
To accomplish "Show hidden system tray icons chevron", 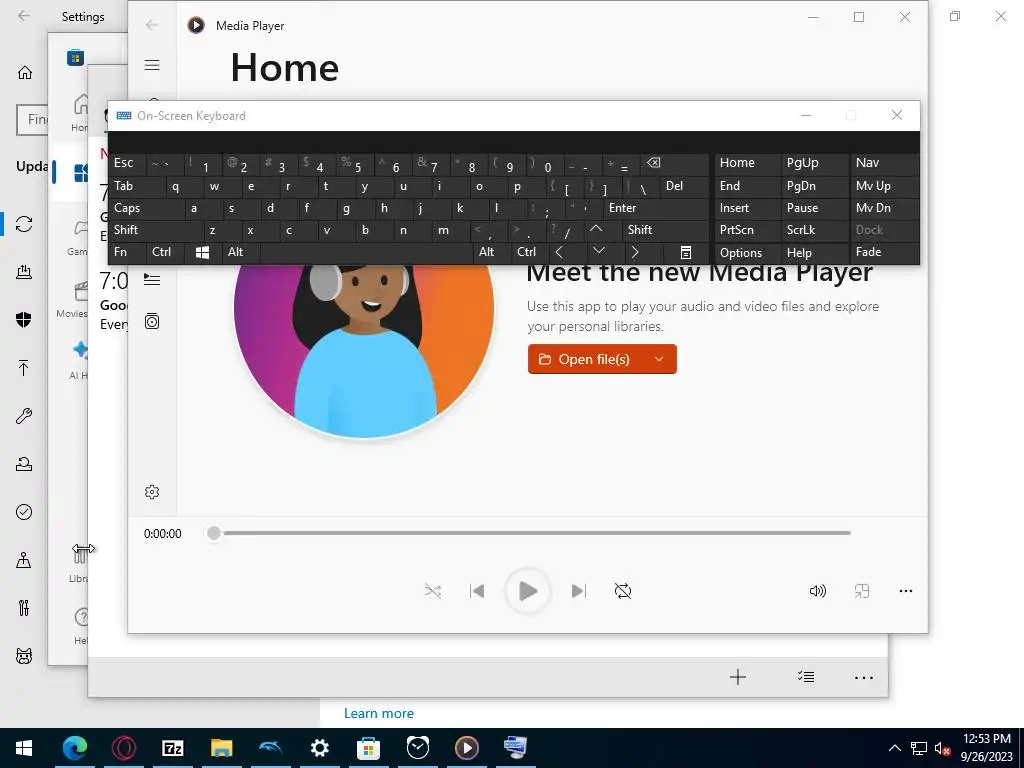I will [895, 748].
